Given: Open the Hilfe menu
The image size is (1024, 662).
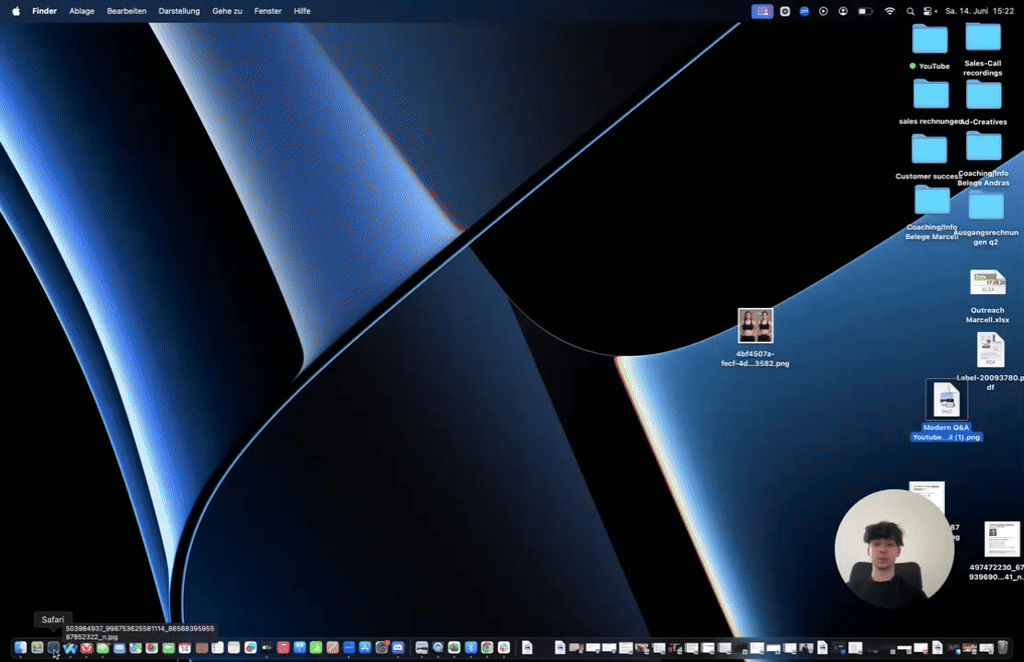Looking at the screenshot, I should pos(302,11).
